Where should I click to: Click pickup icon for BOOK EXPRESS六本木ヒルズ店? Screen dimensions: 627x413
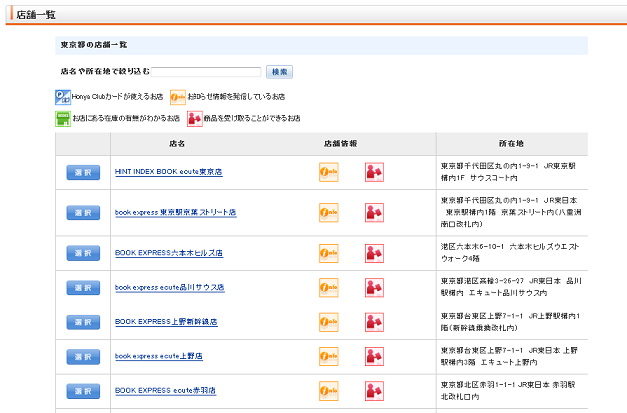coord(374,253)
